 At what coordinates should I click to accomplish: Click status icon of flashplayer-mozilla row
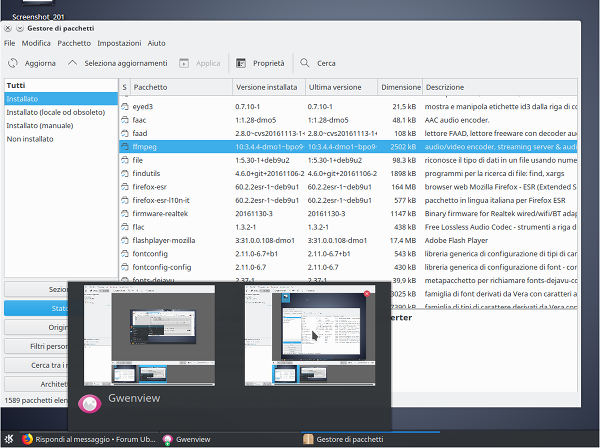click(125, 240)
